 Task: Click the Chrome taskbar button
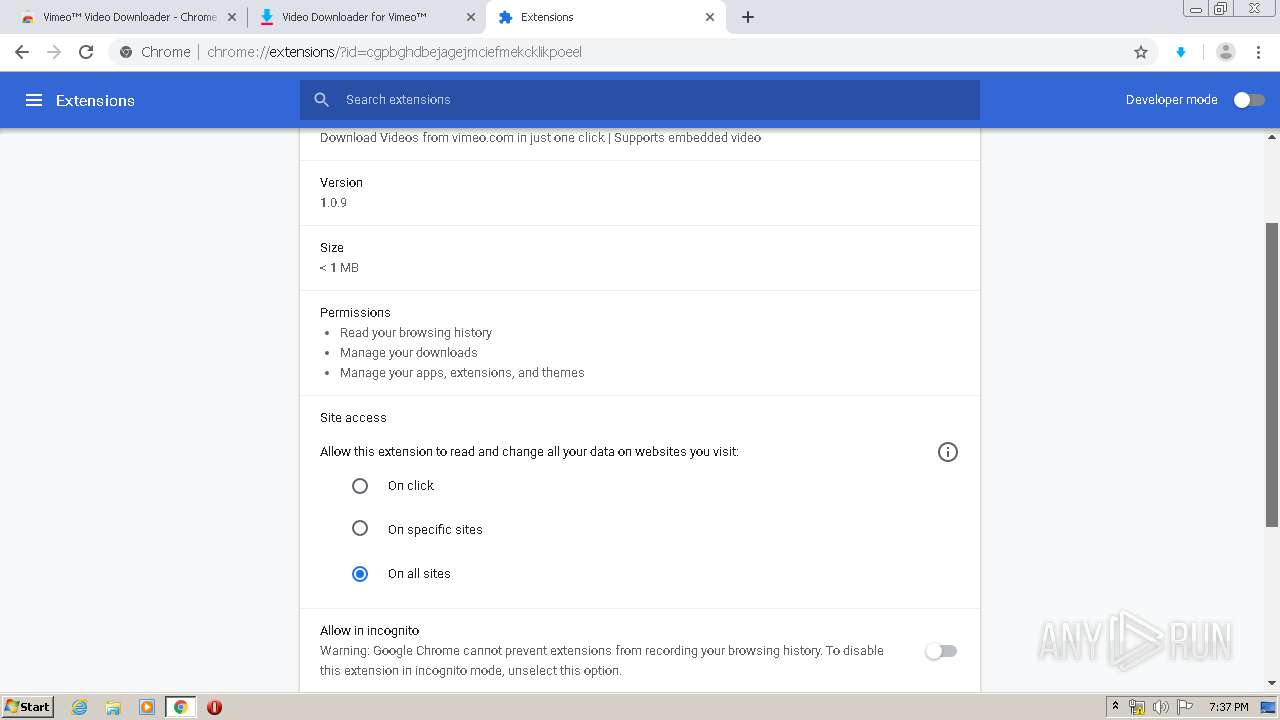181,707
